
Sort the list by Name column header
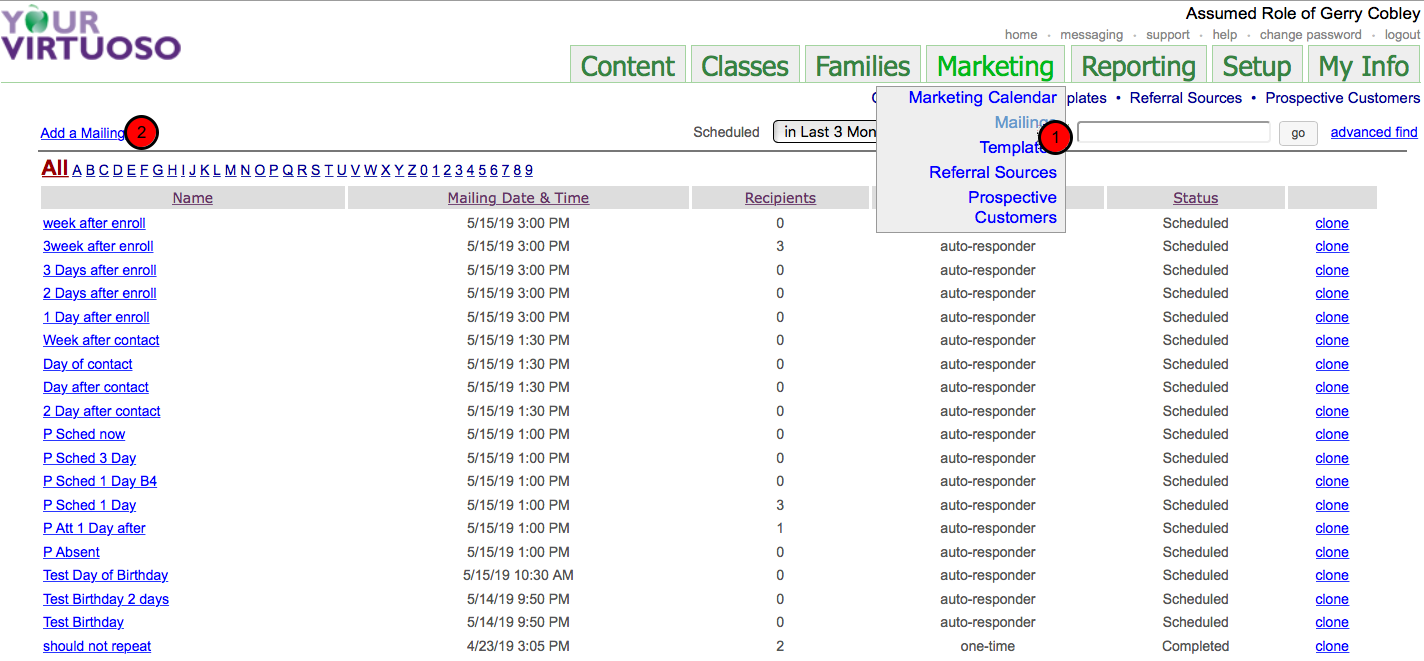click(x=192, y=198)
